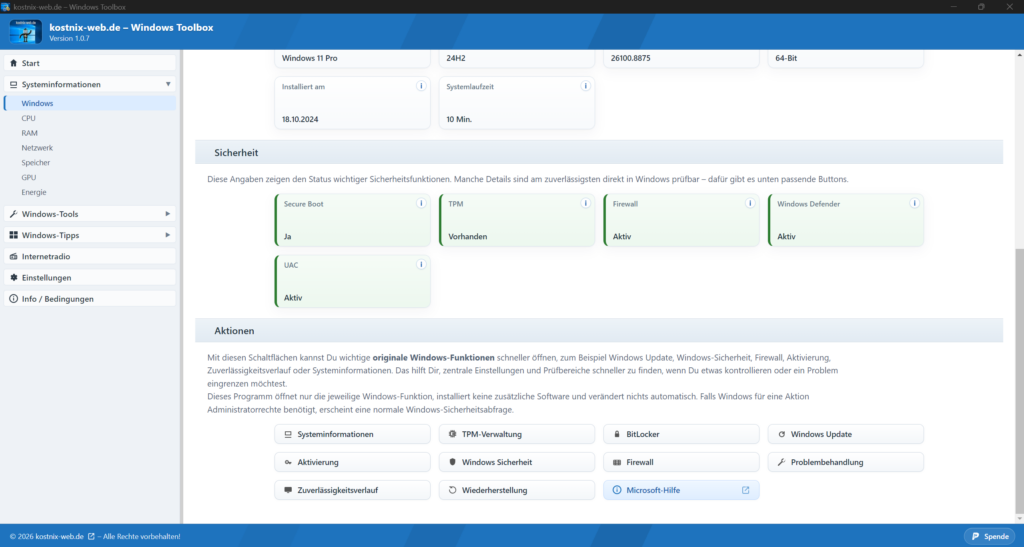The height and width of the screenshot is (547, 1024).
Task: Click the scrollbar up arrow
Action: [1019, 55]
